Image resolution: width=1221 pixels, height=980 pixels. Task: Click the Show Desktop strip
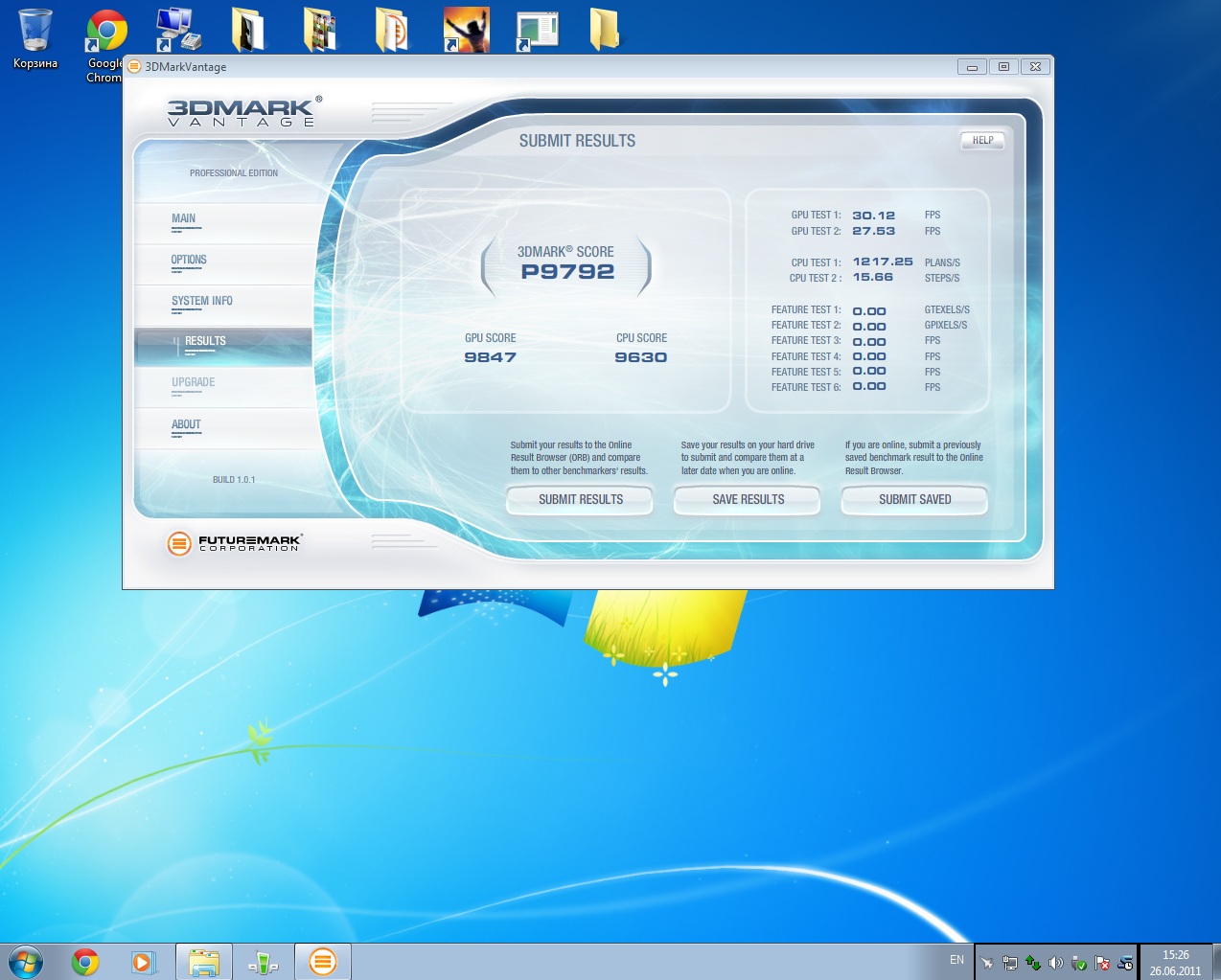coord(1215,962)
